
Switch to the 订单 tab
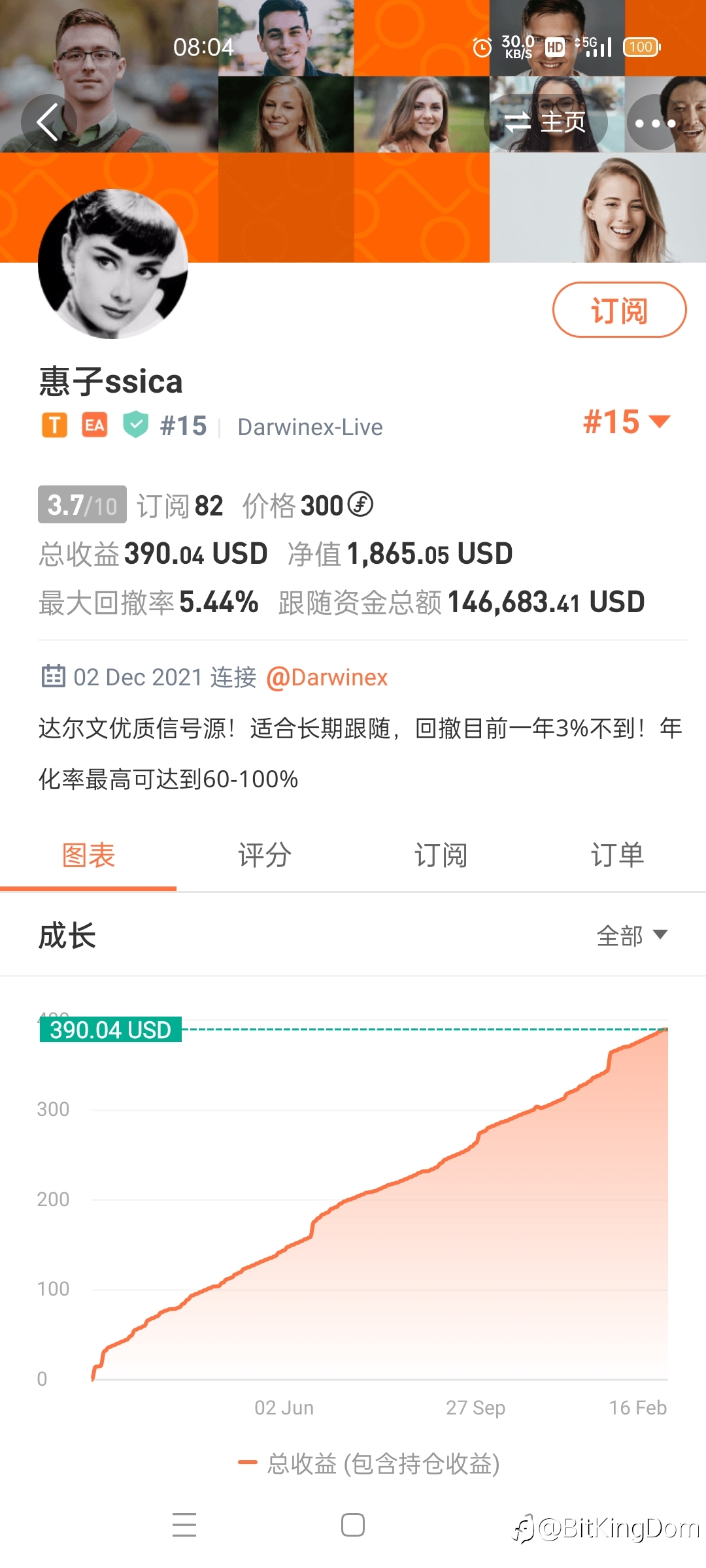tap(618, 855)
